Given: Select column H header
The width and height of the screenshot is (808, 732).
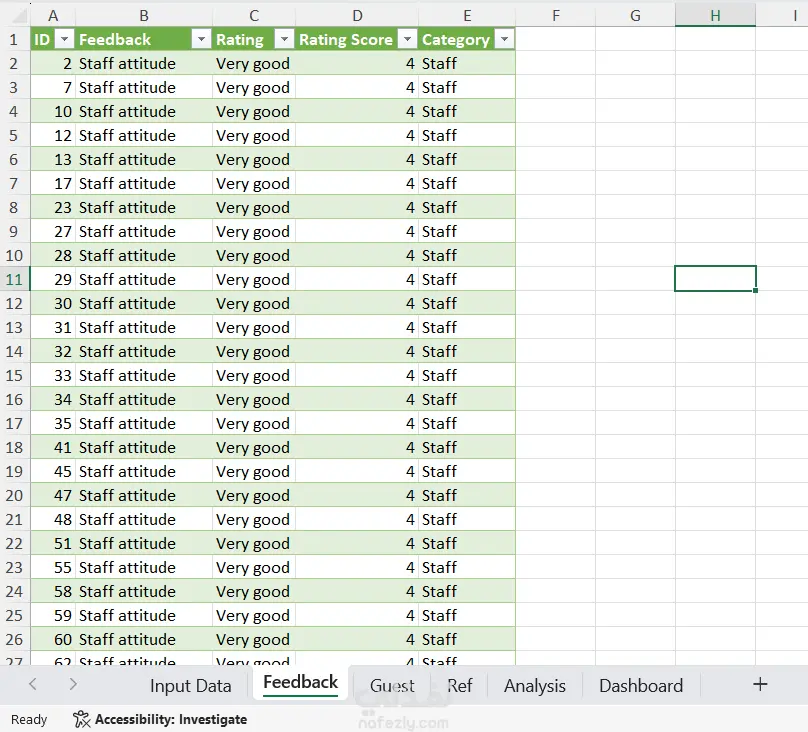Looking at the screenshot, I should tap(715, 16).
